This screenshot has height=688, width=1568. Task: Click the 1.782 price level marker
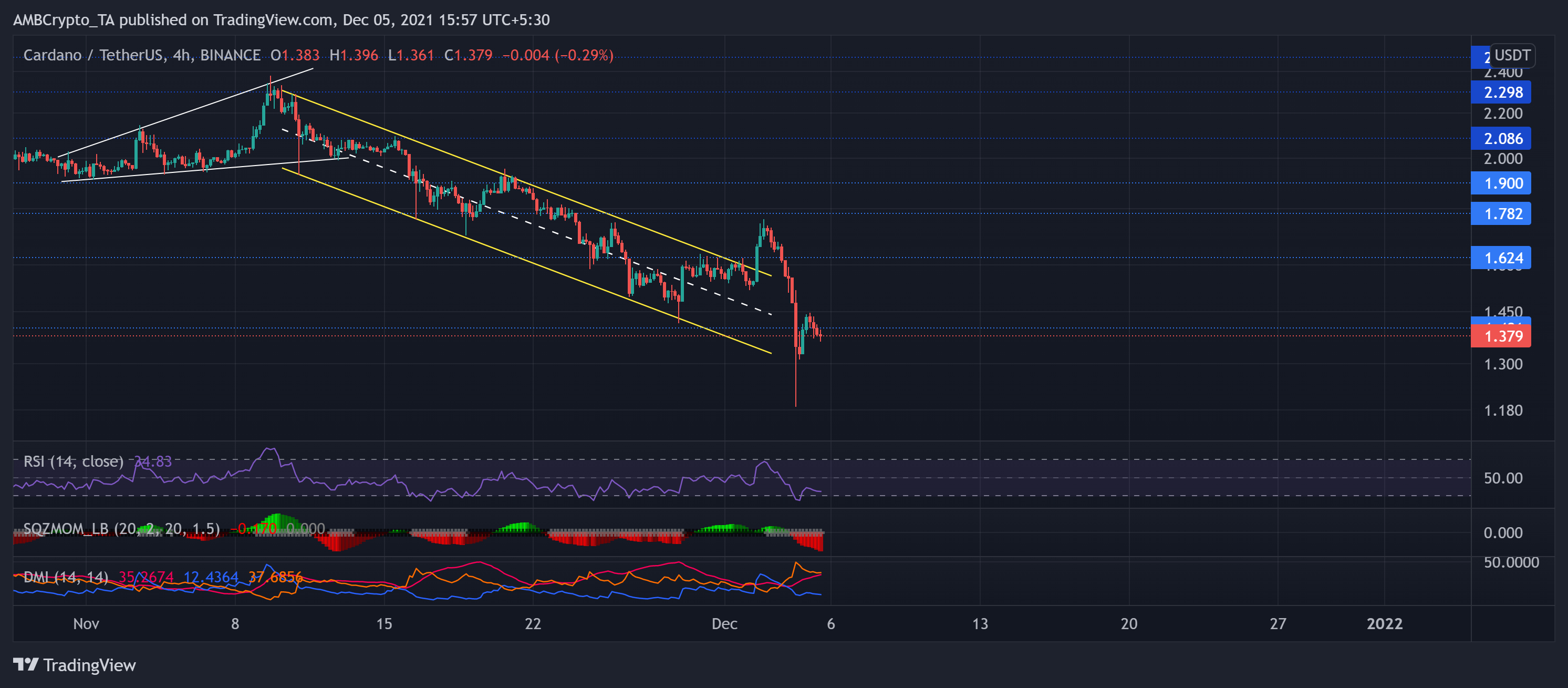click(x=1501, y=214)
